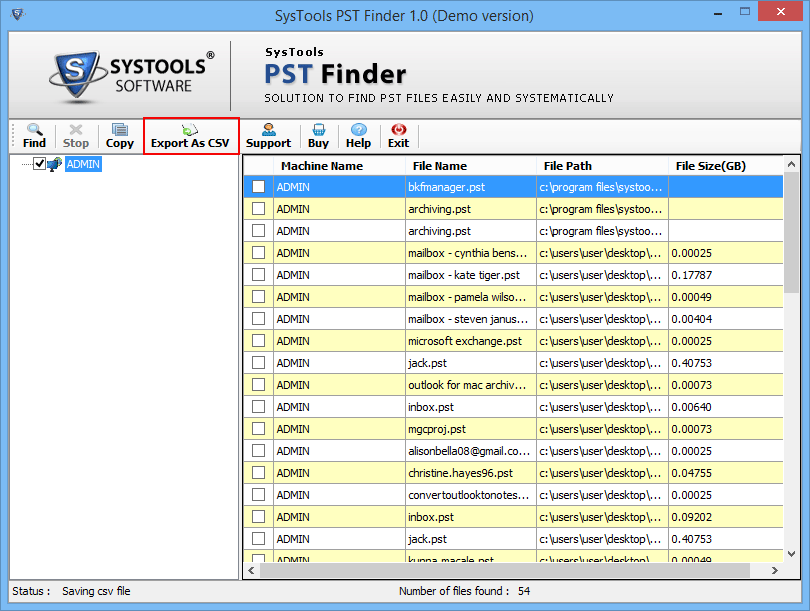Screen dimensions: 810x611
Task: Check the mailbox - steven janus row checkbox
Action: tap(258, 319)
